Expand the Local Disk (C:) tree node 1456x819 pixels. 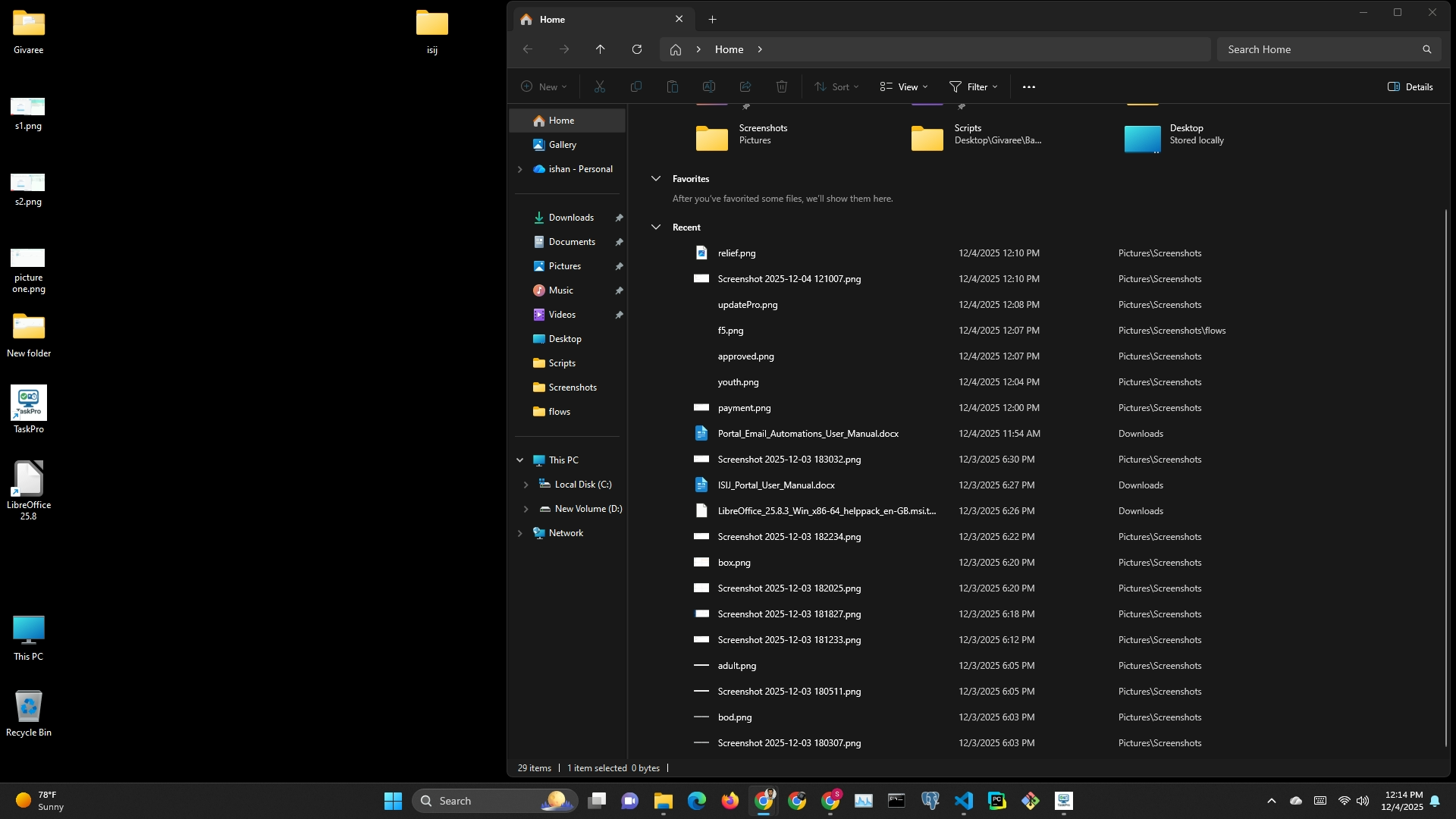(x=526, y=485)
